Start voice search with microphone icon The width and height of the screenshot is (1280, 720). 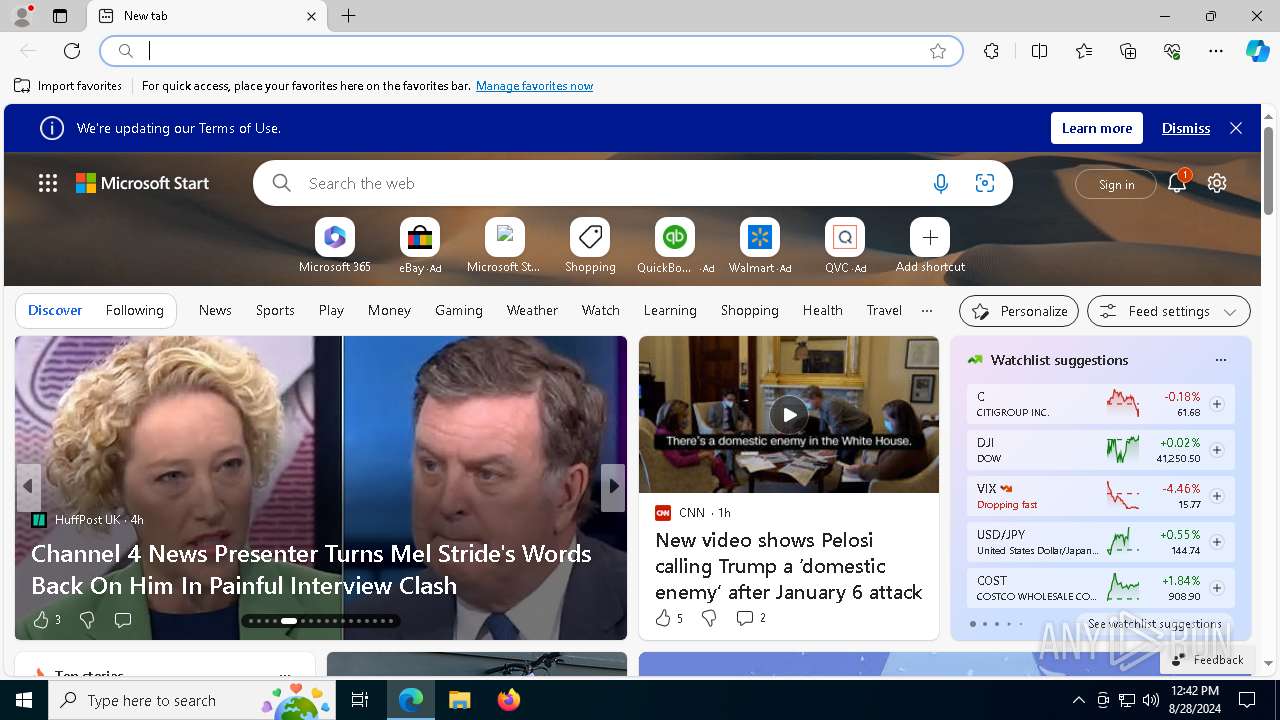click(x=940, y=183)
